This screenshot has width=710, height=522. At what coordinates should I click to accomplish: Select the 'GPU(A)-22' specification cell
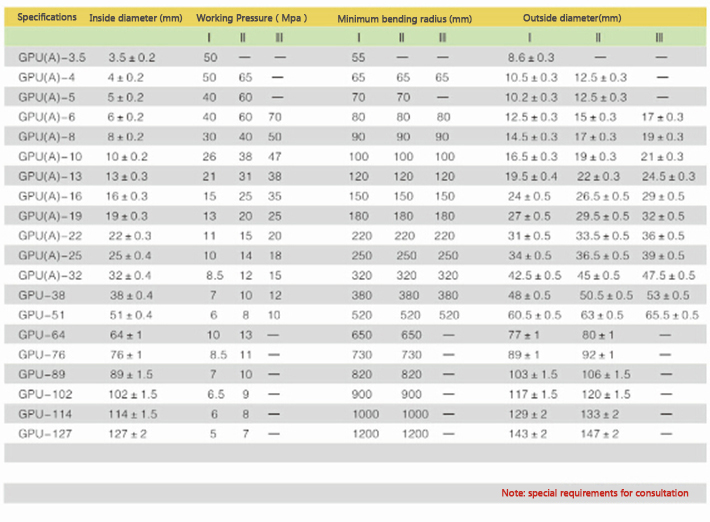(50, 236)
